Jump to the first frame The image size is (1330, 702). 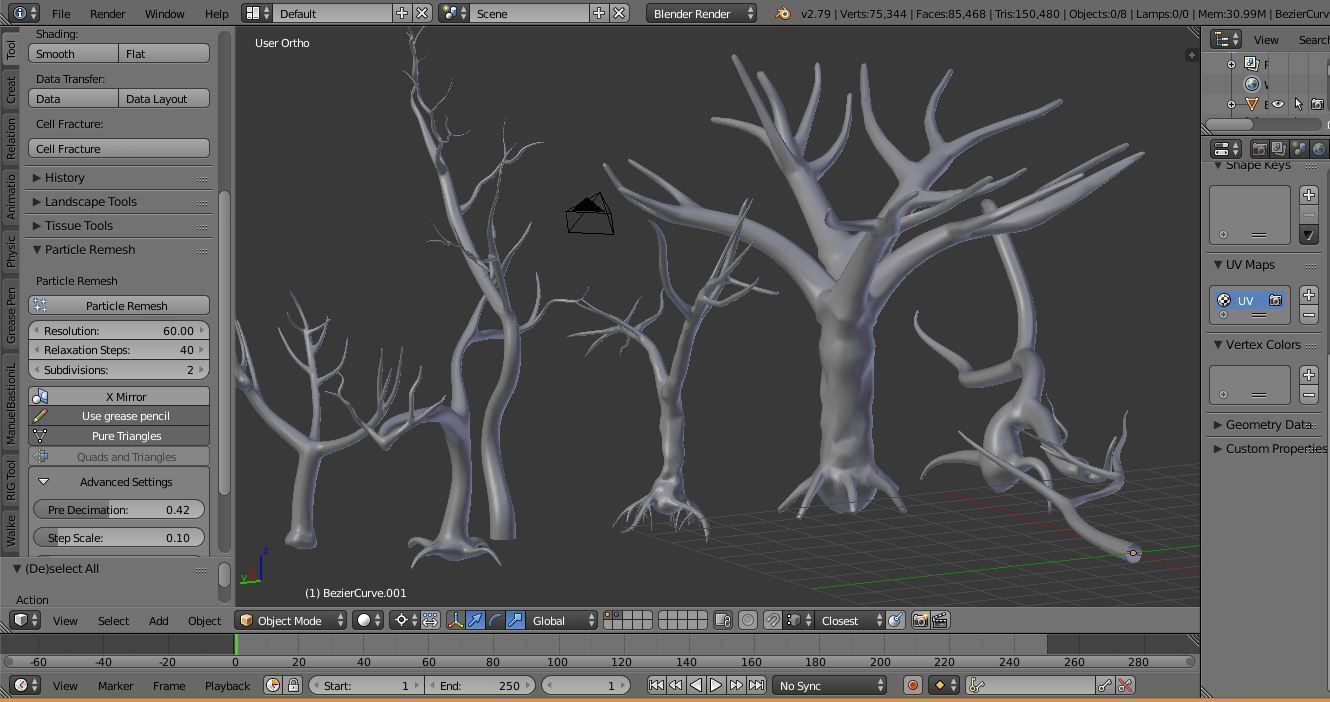click(656, 685)
